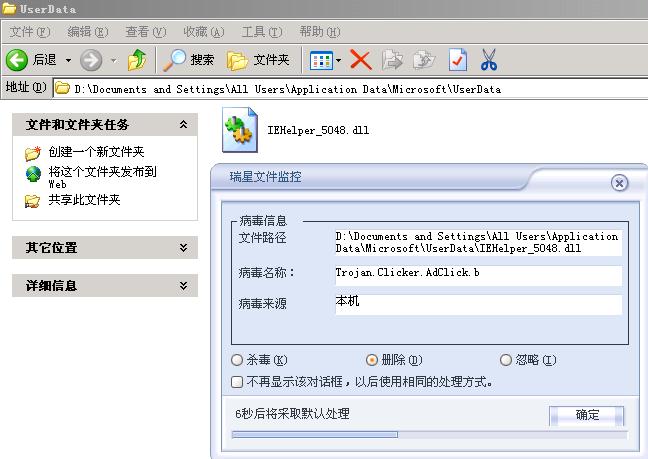648x459 pixels.
Task: Open the 查看(V) menu
Action: tap(145, 32)
